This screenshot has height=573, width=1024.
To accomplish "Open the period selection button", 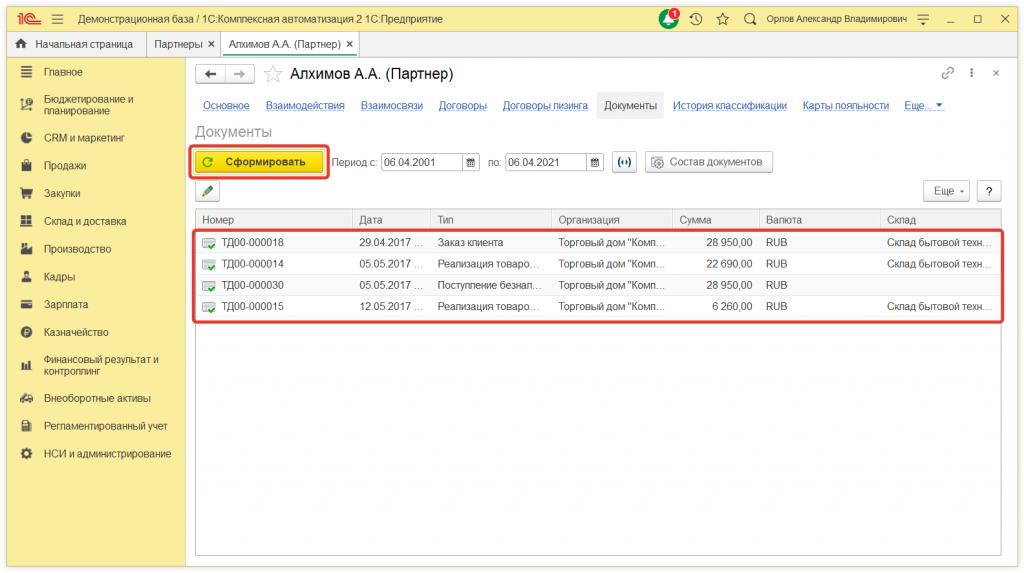I will [x=624, y=162].
